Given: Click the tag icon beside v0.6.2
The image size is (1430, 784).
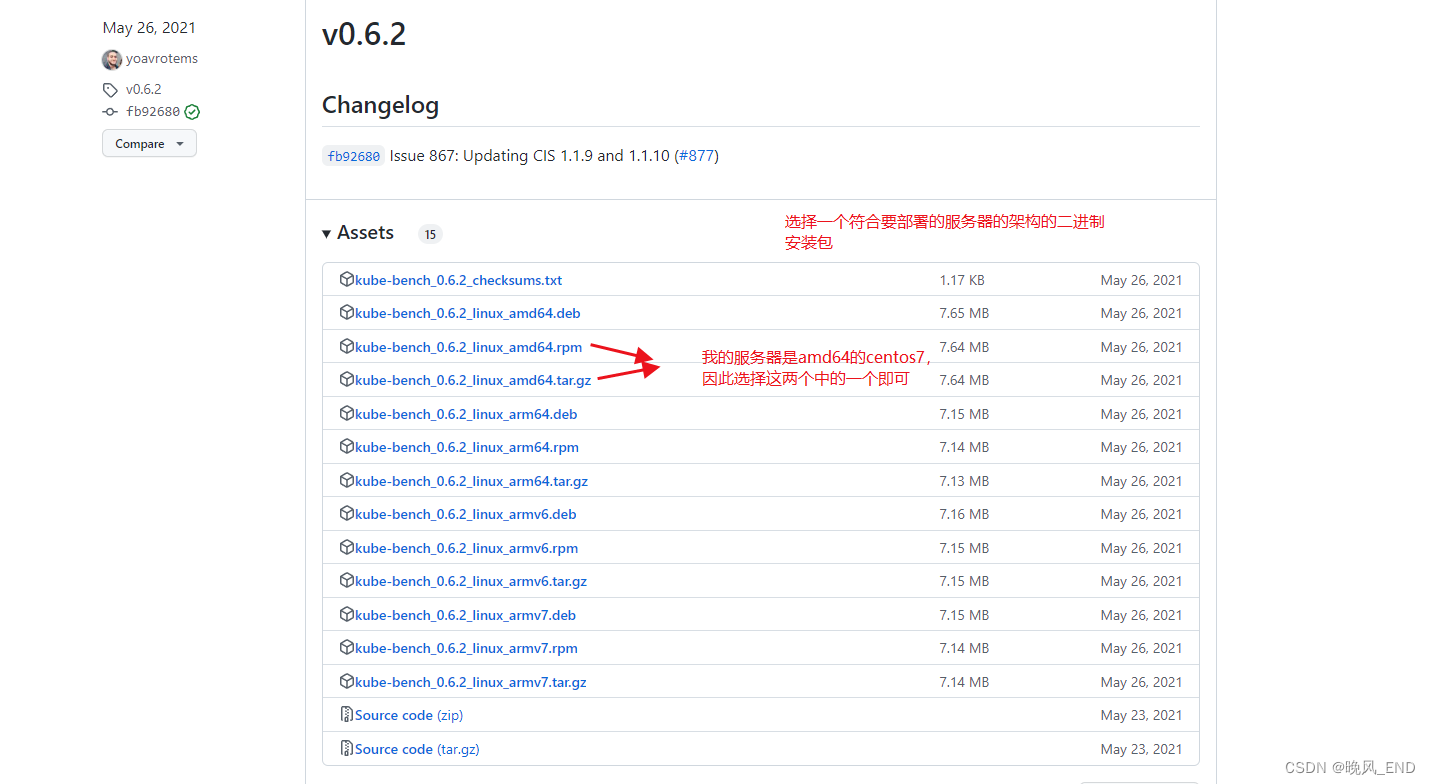Looking at the screenshot, I should pos(110,89).
